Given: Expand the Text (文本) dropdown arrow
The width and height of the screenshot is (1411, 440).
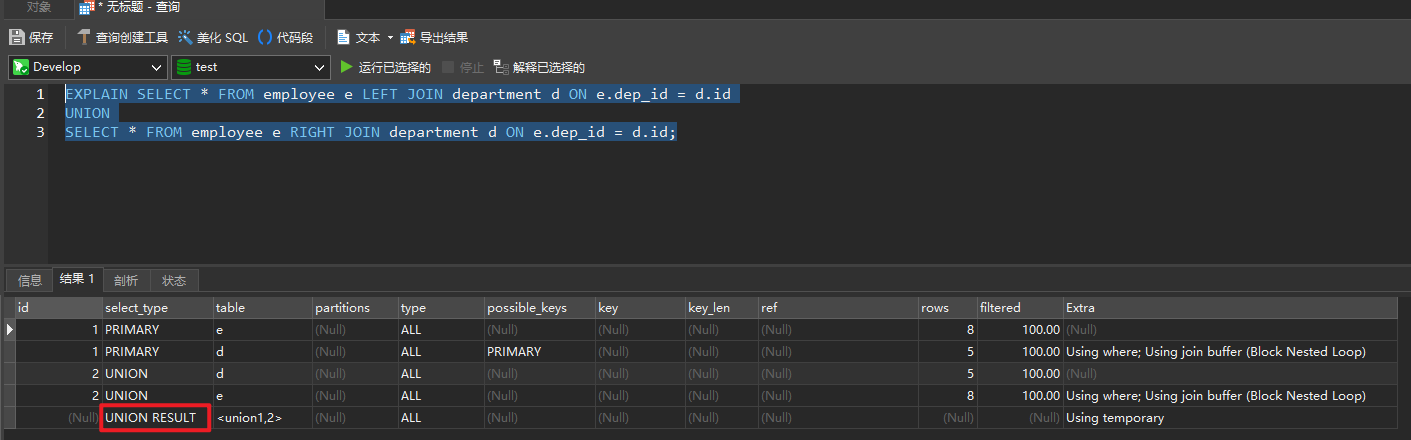Looking at the screenshot, I should point(391,38).
